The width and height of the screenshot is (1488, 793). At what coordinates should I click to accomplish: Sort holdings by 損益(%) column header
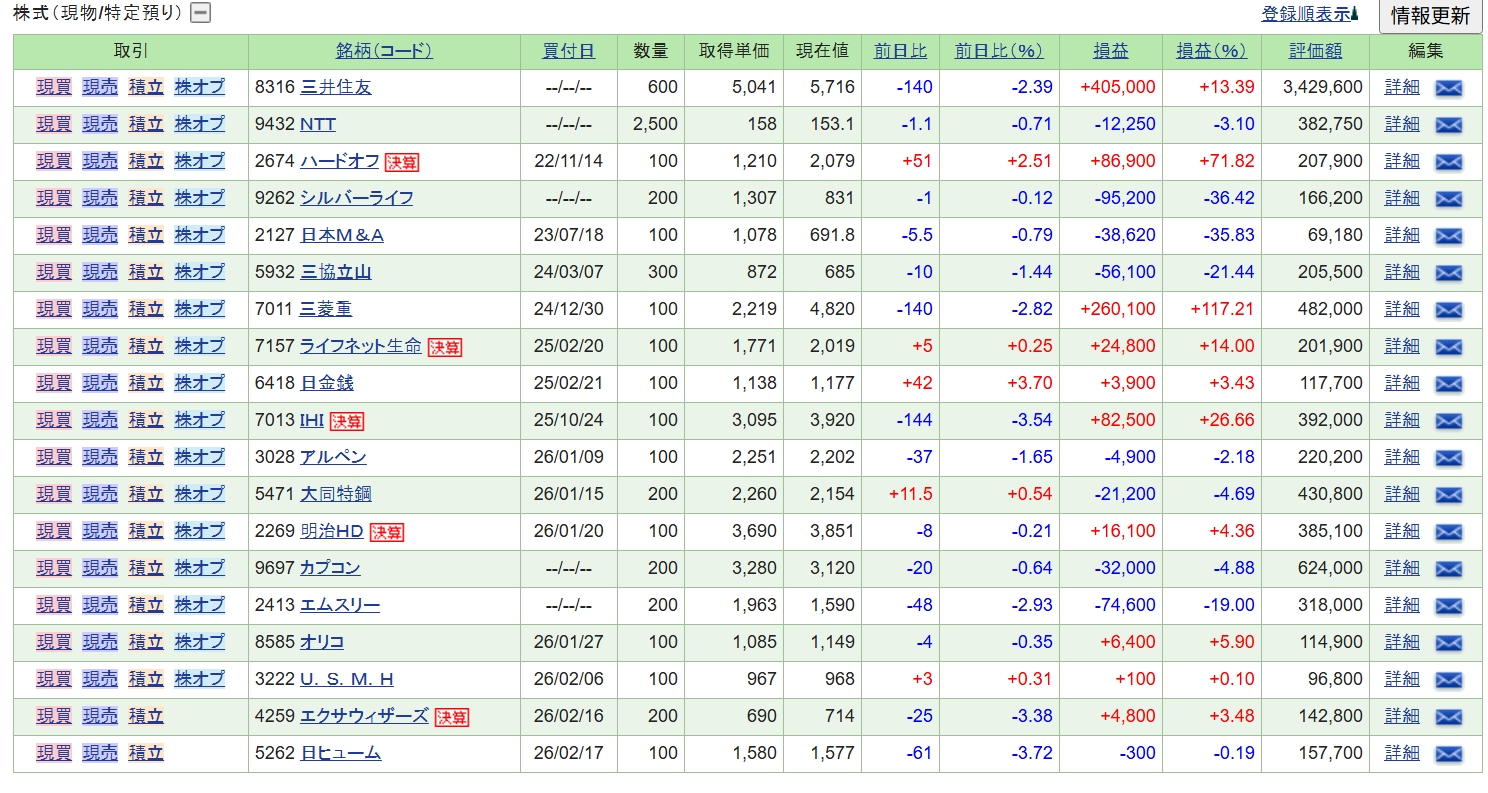click(1211, 51)
